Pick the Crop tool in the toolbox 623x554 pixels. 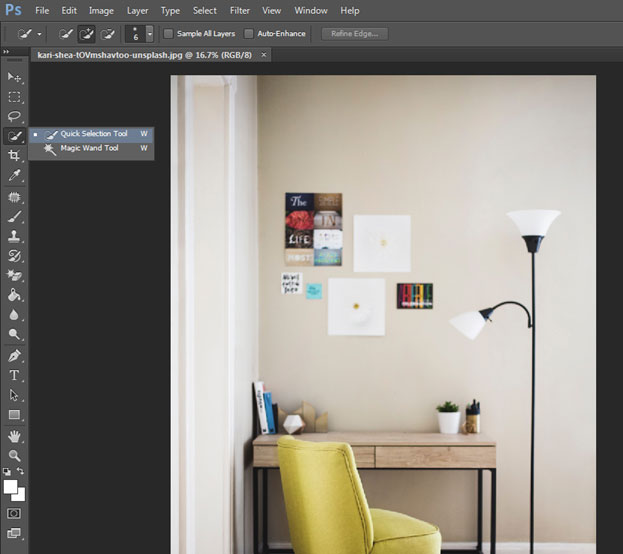14,156
